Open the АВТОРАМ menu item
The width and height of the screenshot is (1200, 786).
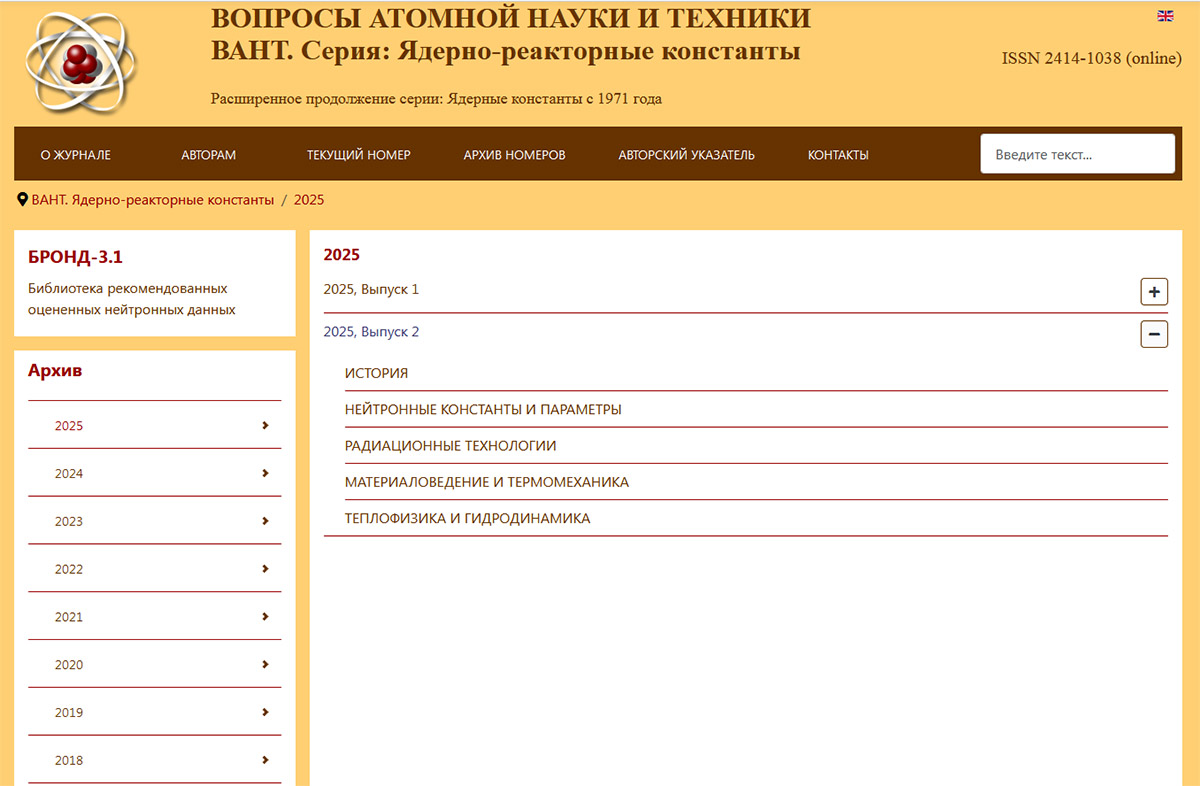[208, 155]
